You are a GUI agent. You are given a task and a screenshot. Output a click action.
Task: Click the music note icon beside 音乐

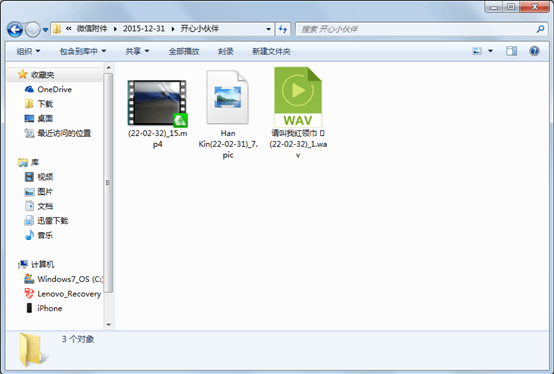[x=29, y=235]
